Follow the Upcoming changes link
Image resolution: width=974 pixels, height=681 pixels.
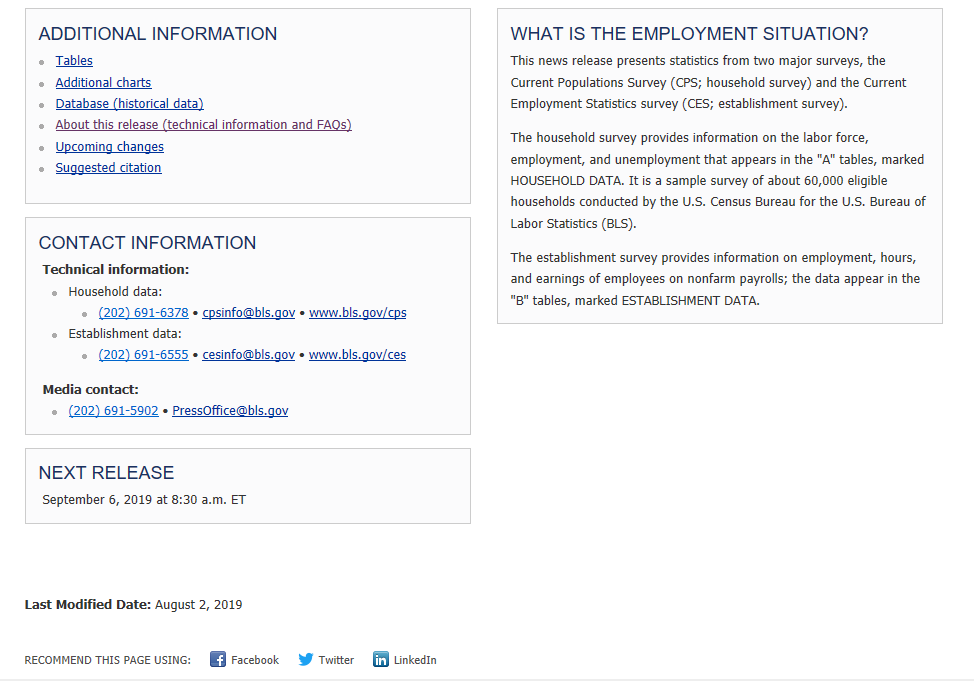point(109,147)
